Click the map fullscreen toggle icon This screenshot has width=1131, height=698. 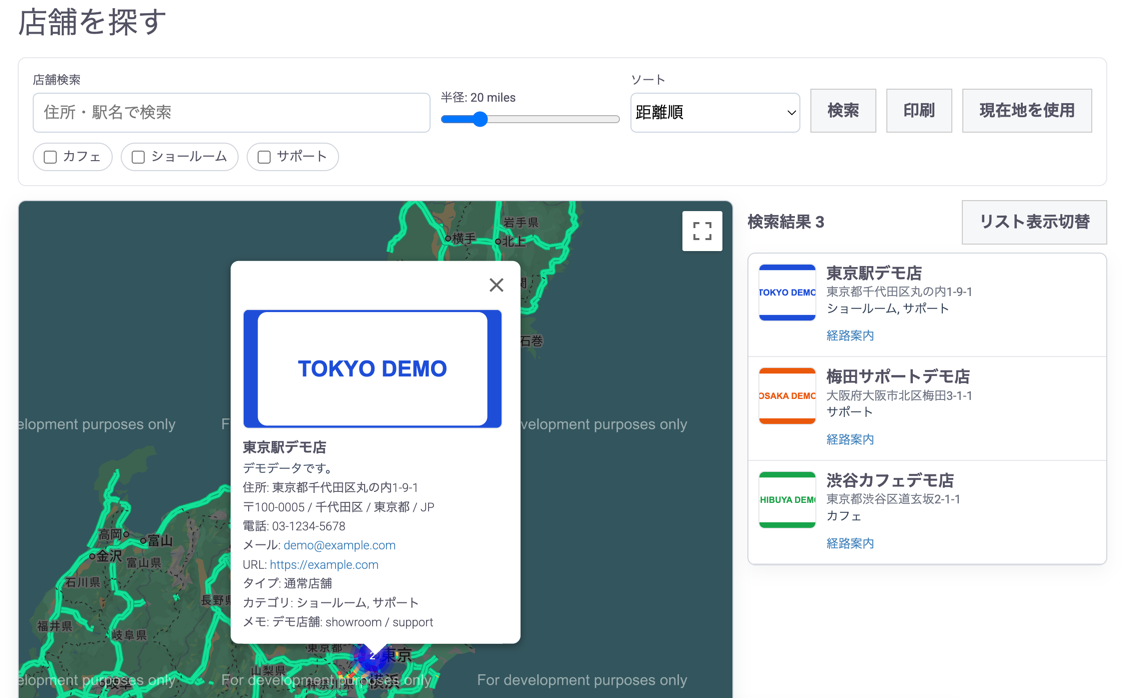click(702, 231)
